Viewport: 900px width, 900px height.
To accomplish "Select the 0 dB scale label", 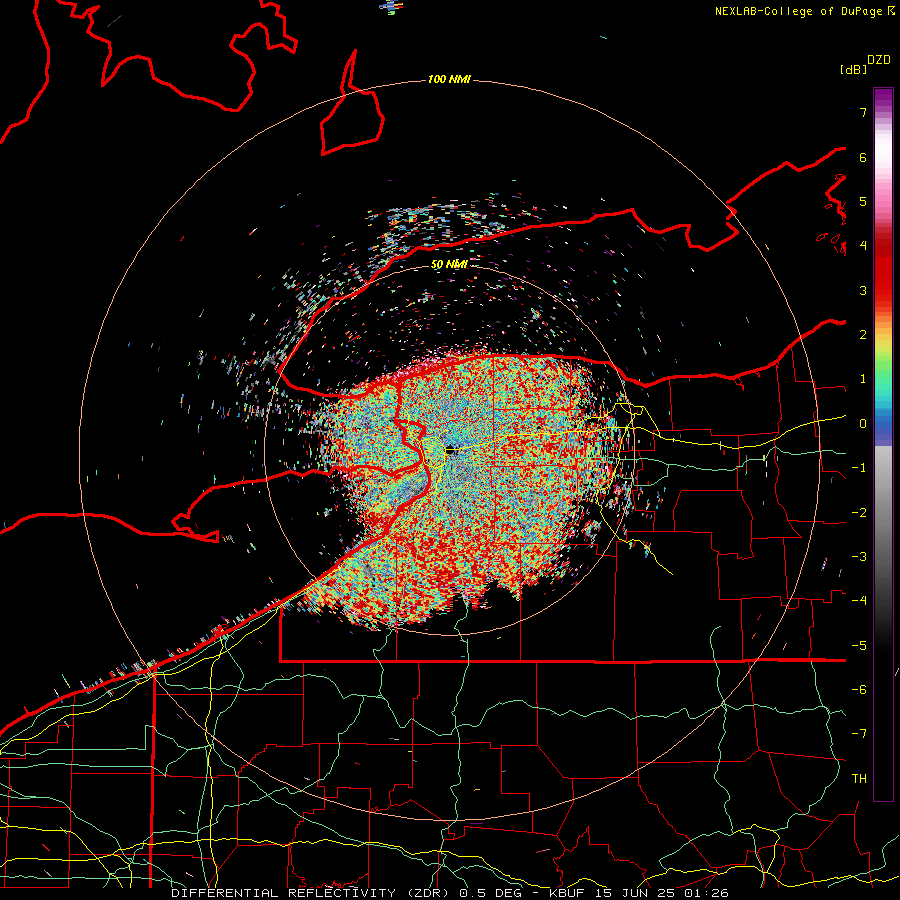I will 863,424.
